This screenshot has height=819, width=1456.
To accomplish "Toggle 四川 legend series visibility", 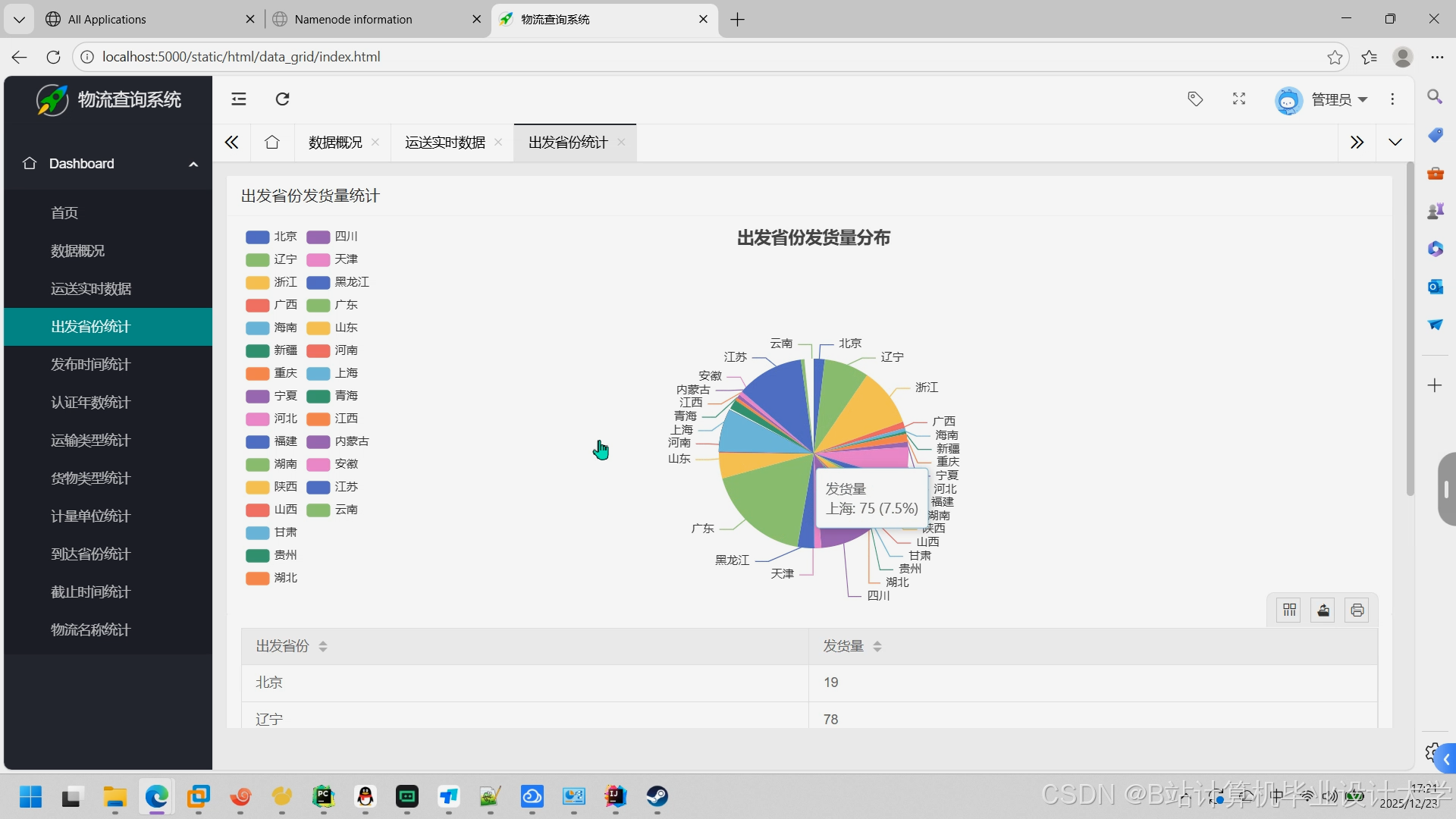I will point(332,237).
